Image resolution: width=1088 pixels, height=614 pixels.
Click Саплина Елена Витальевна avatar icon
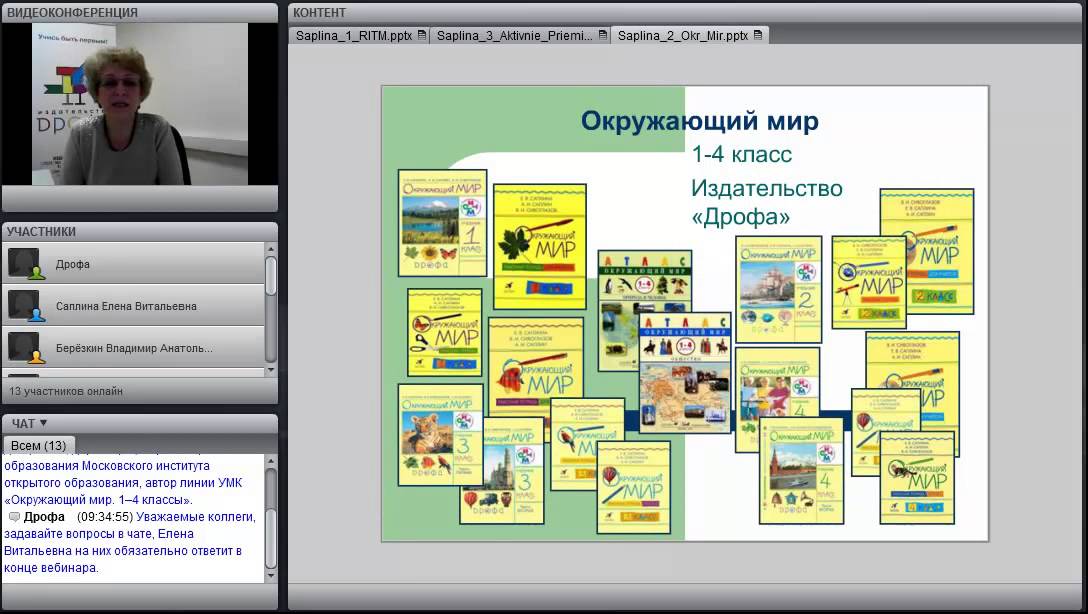(x=26, y=306)
